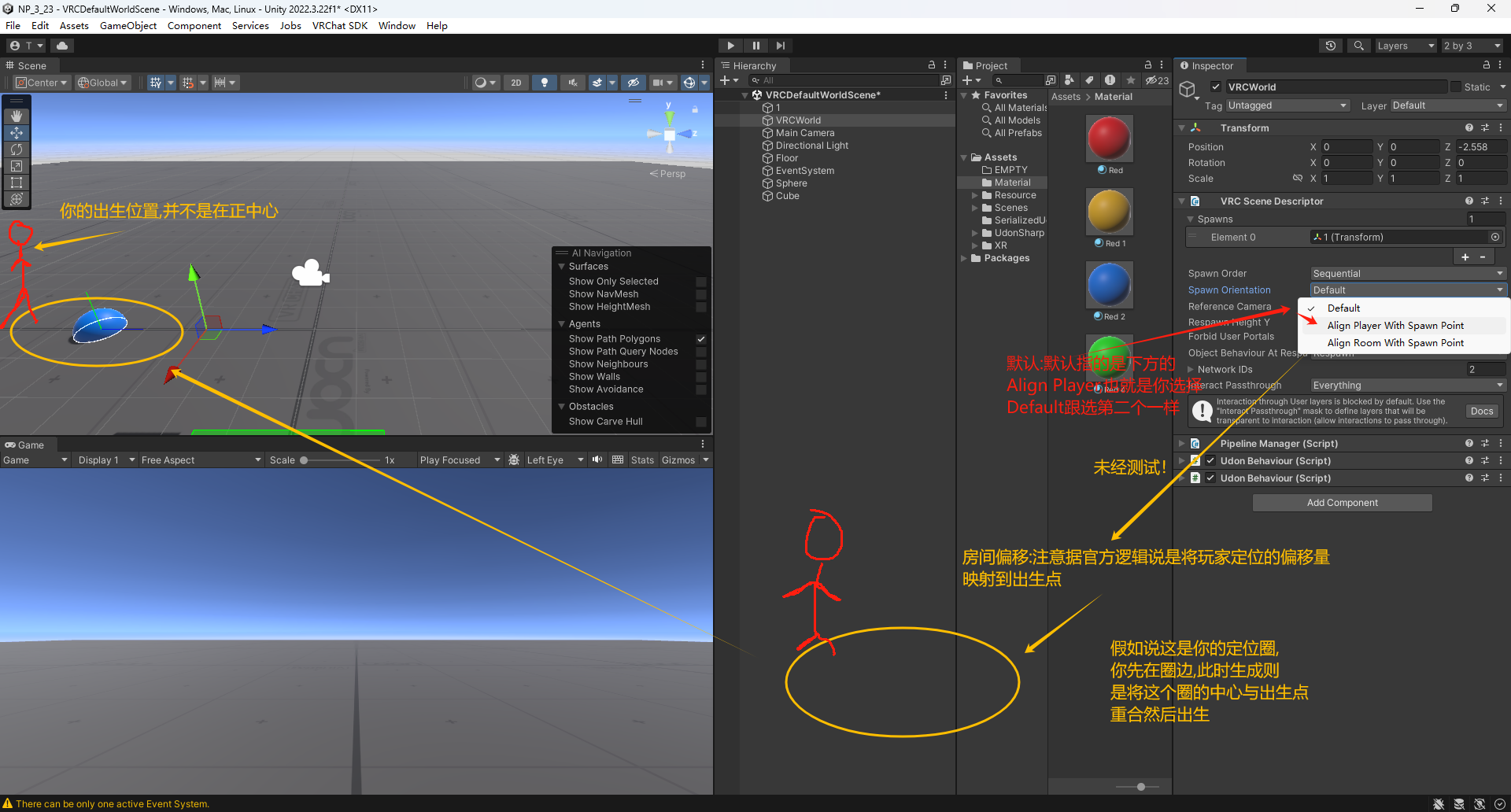Open Free Aspect dropdown in Game view

tap(201, 460)
